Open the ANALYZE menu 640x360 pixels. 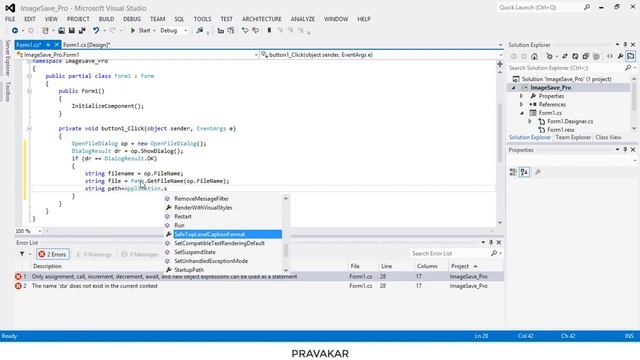pos(303,19)
